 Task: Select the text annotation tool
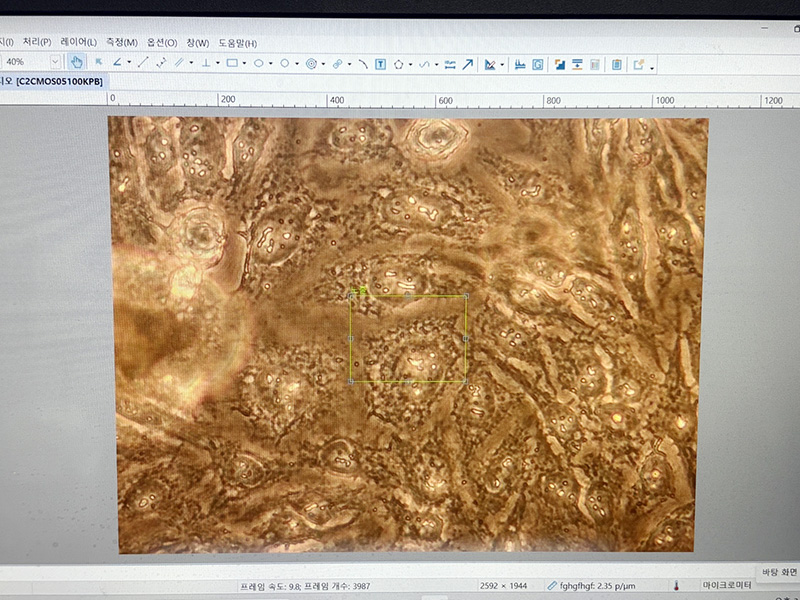[x=380, y=64]
